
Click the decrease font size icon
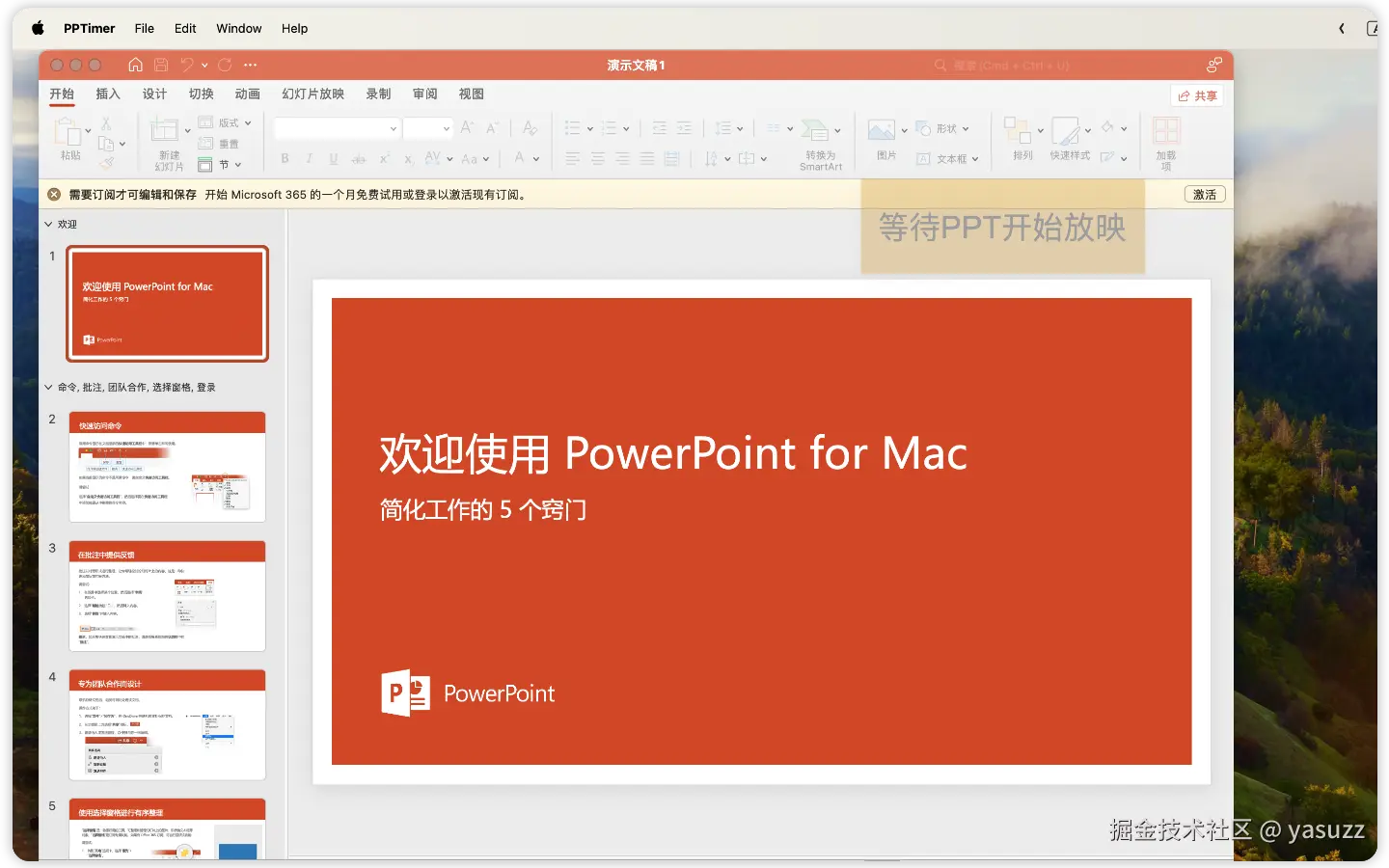point(492,127)
